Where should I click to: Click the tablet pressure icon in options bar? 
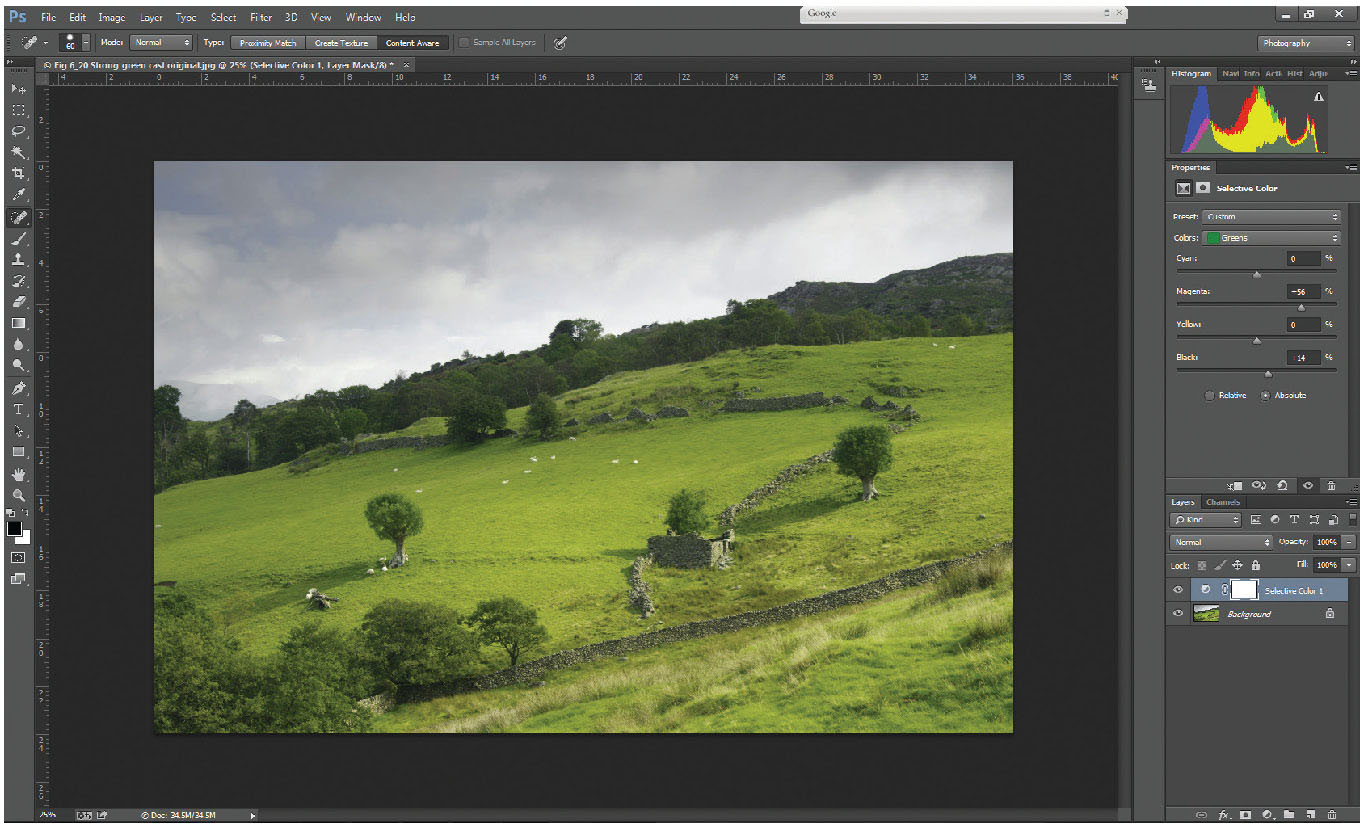pyautogui.click(x=560, y=43)
